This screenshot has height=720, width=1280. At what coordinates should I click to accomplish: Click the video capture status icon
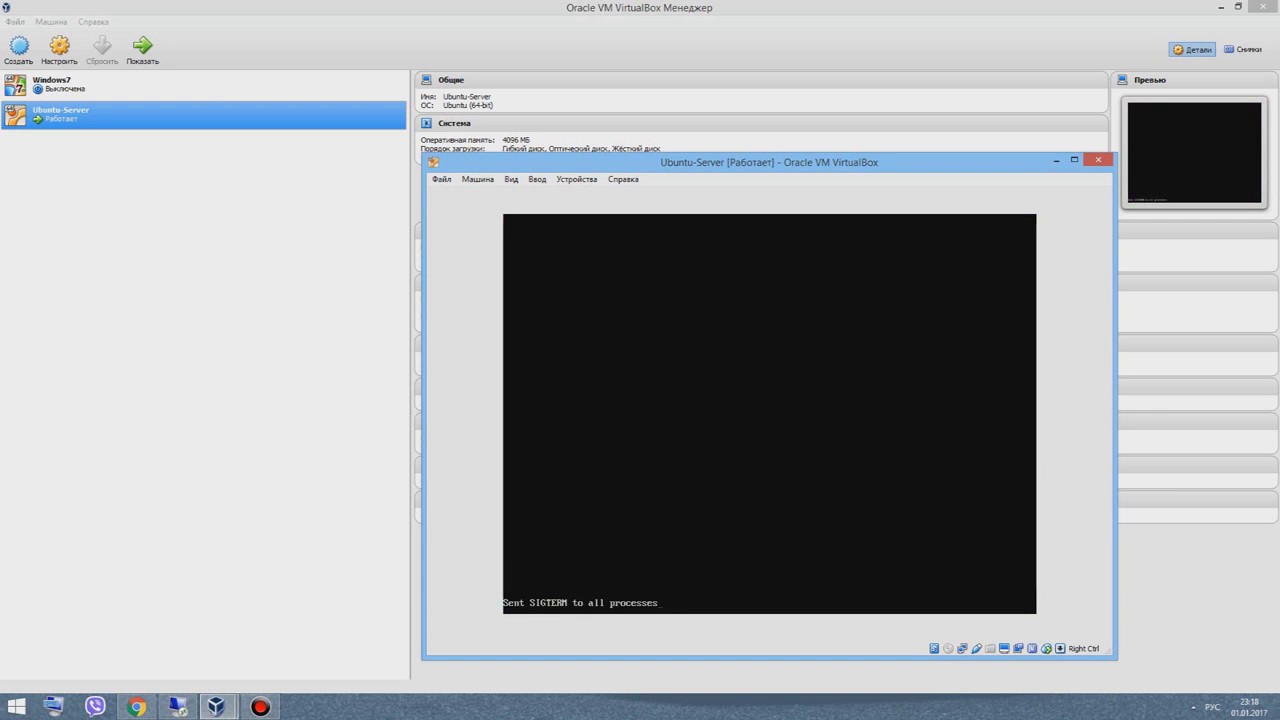pos(1018,649)
